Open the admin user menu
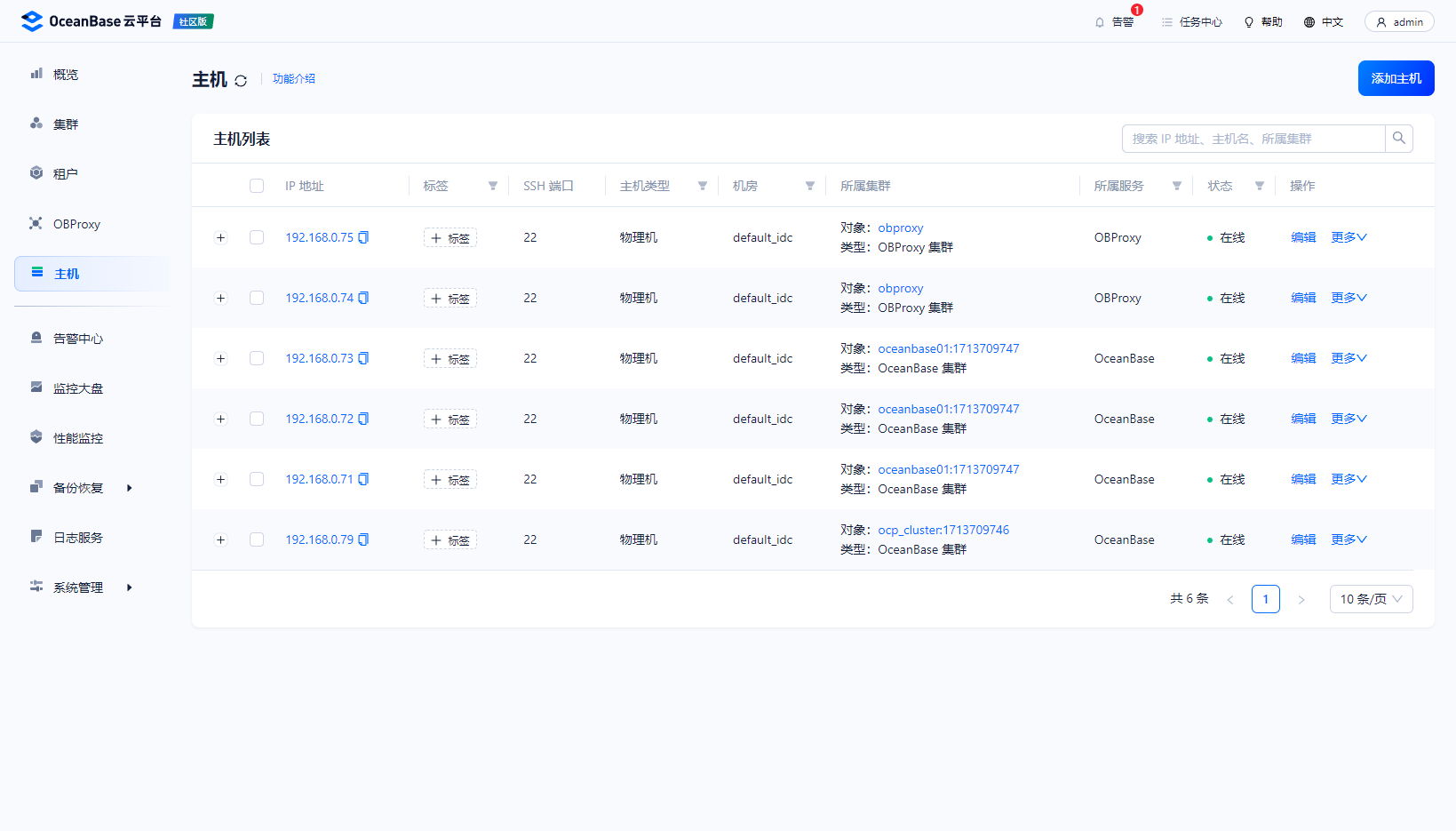 pyautogui.click(x=1399, y=22)
